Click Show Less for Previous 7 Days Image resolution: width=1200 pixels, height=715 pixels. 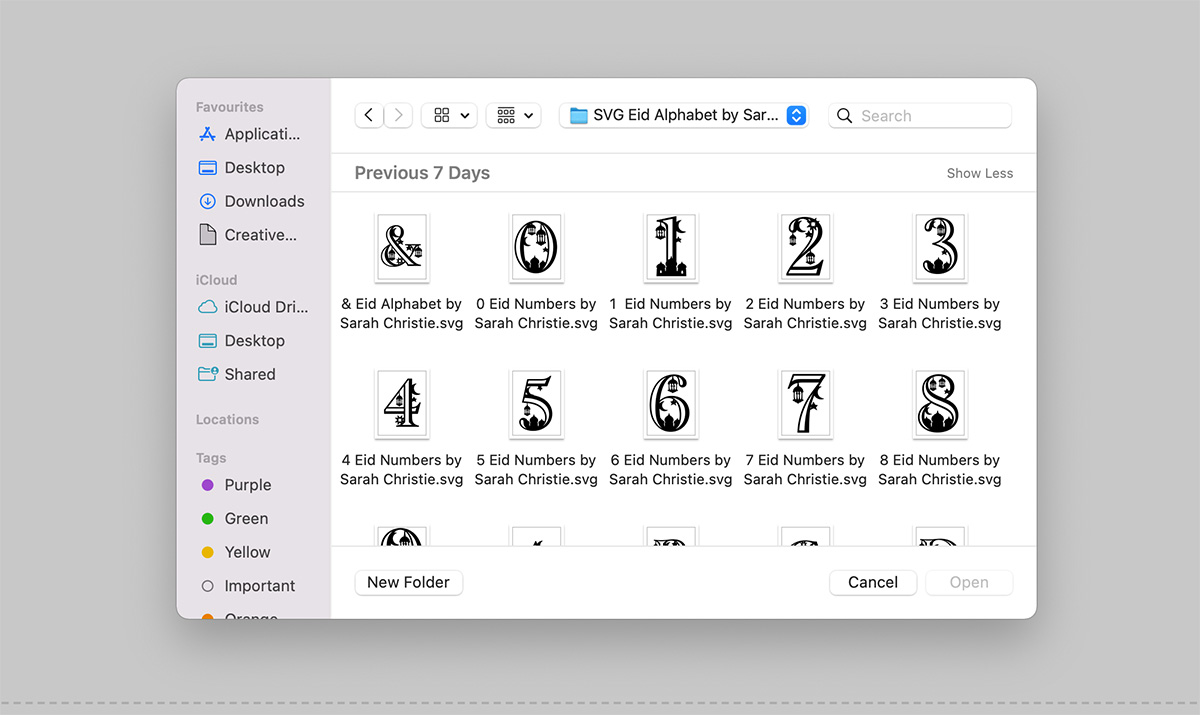[x=980, y=173]
